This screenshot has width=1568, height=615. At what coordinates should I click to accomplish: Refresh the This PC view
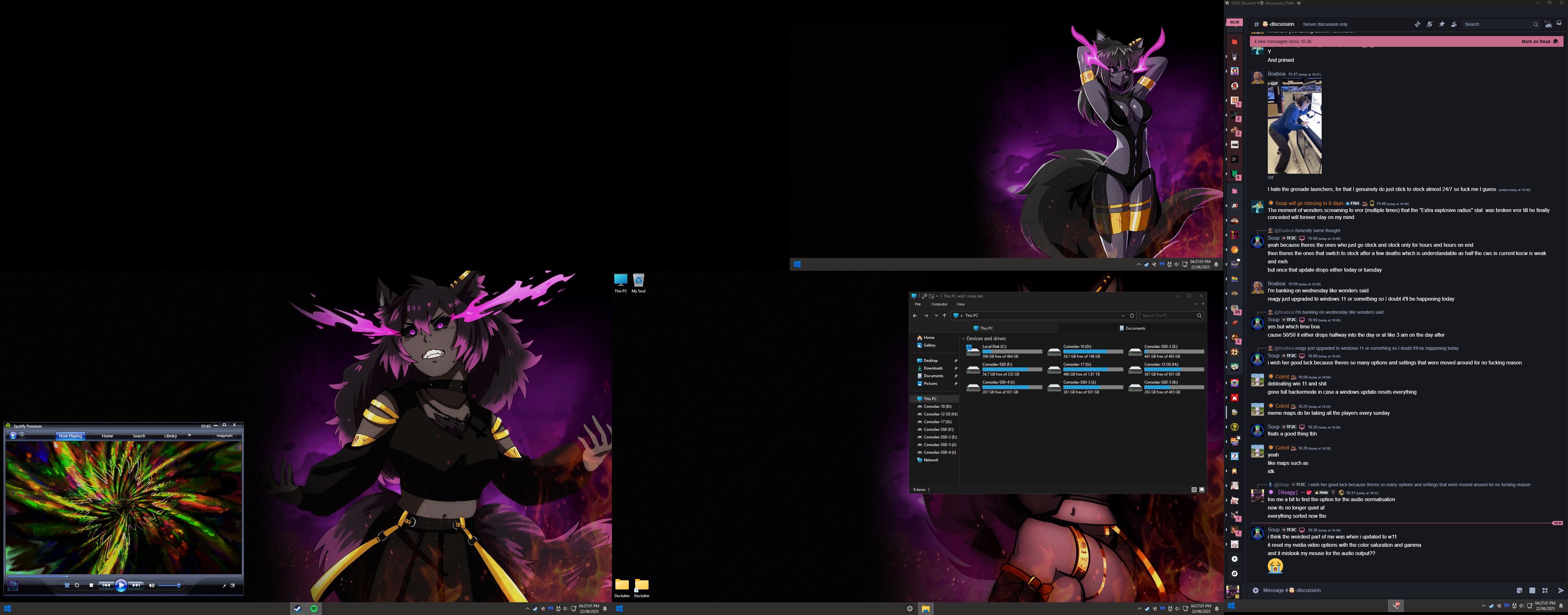click(x=1132, y=316)
